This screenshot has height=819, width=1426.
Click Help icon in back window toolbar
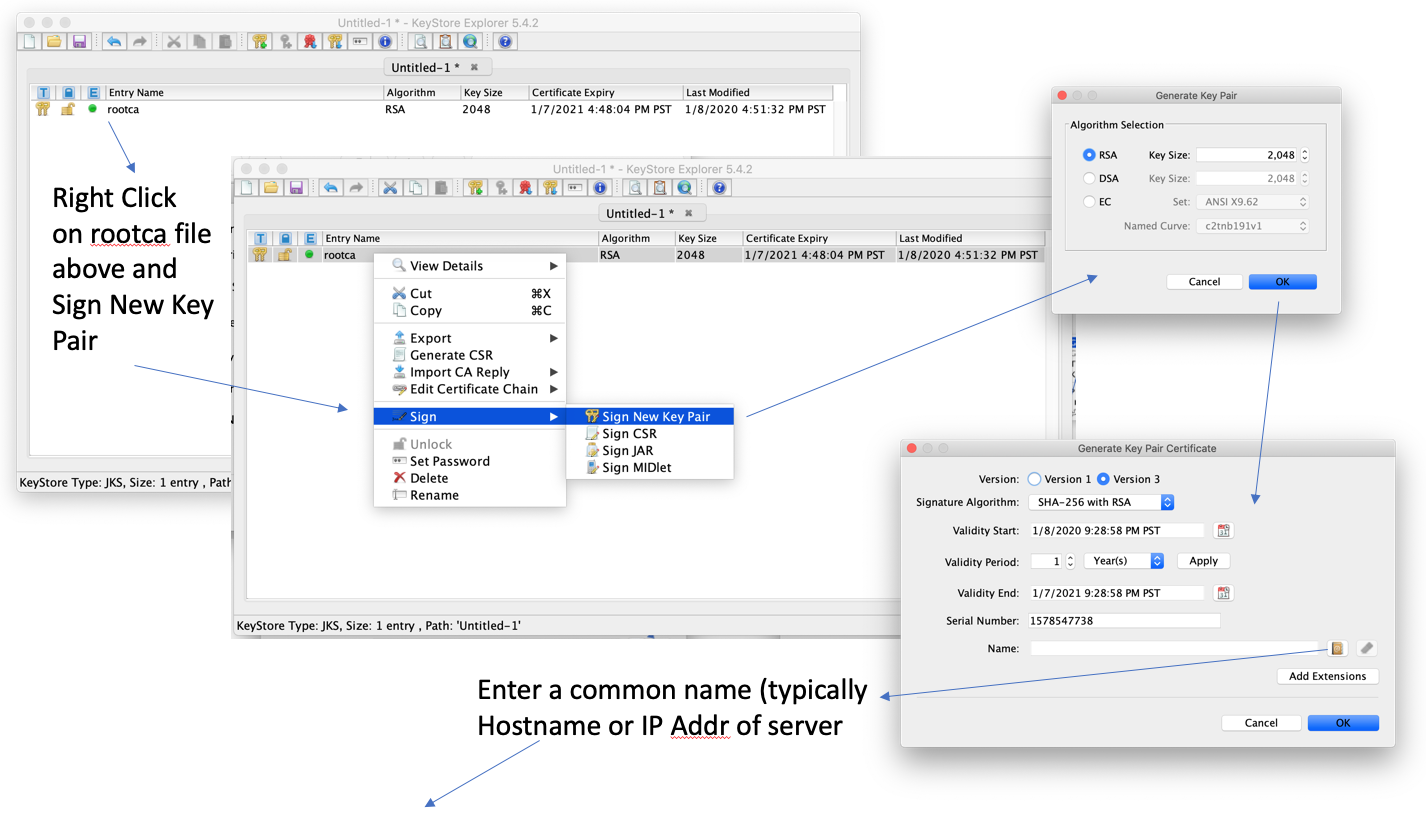505,42
